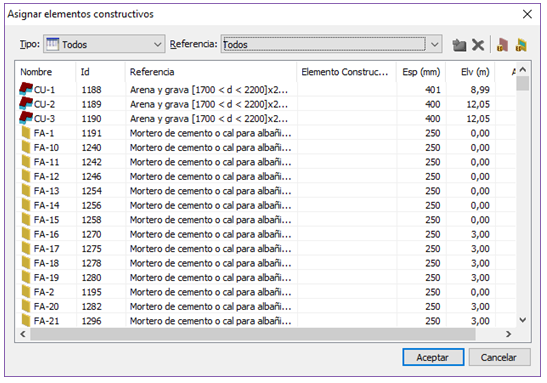This screenshot has width=547, height=383.
Task: Click the Id cell 1256
Action: click(91, 205)
